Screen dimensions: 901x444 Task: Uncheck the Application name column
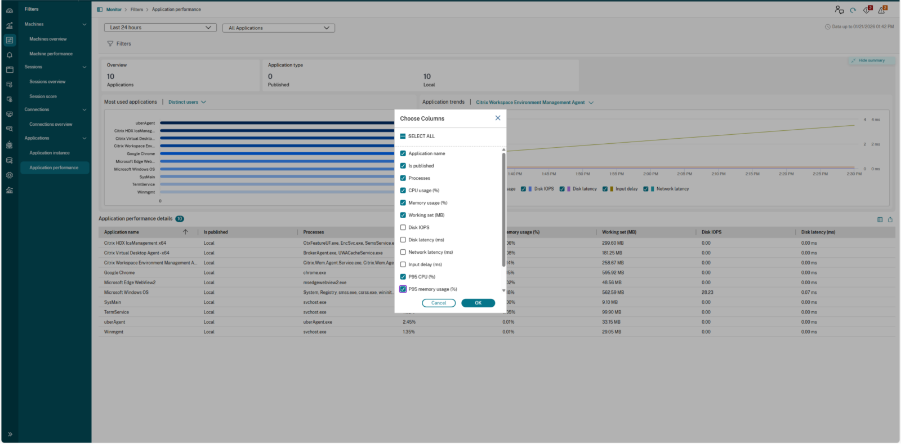403,153
